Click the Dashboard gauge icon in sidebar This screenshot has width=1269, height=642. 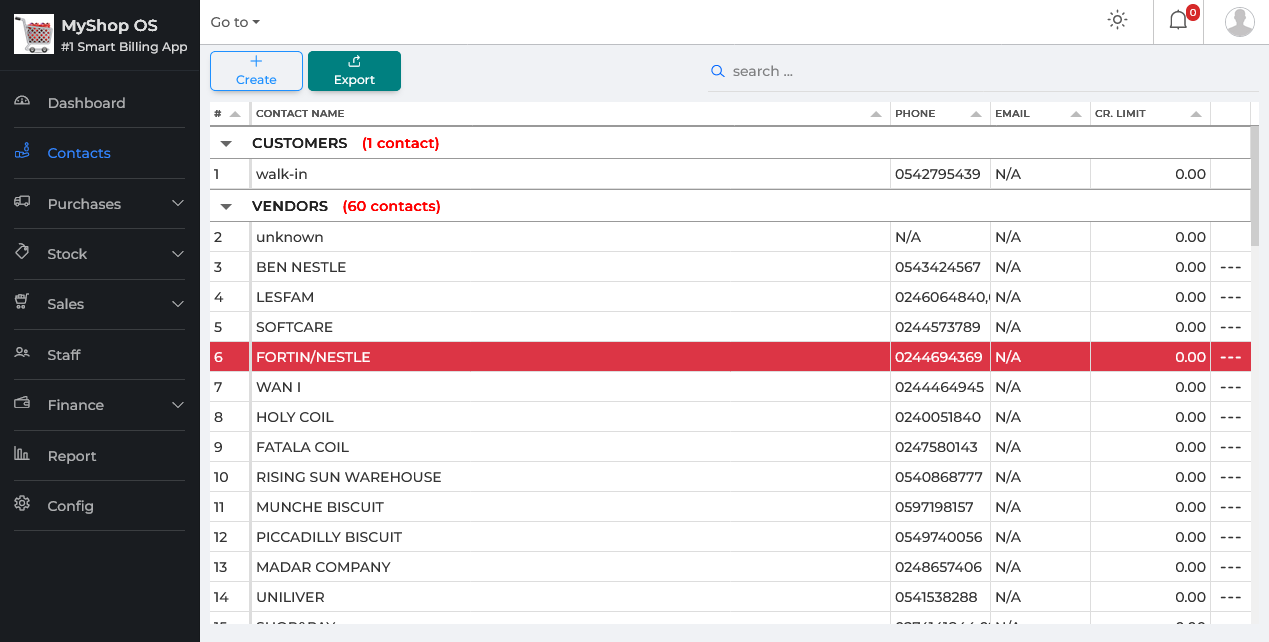pos(22,102)
